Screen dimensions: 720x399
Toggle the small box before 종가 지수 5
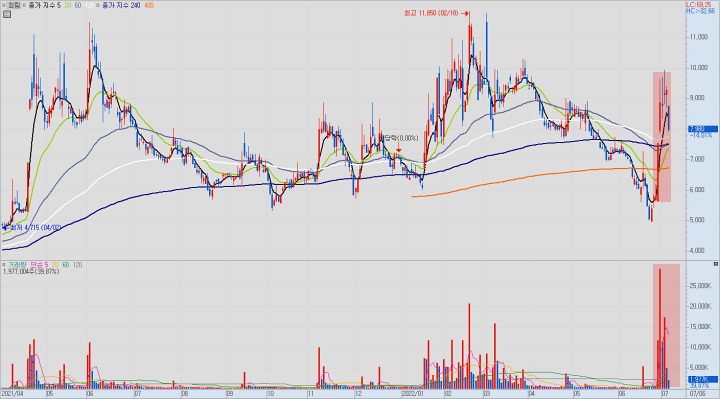[24, 6]
